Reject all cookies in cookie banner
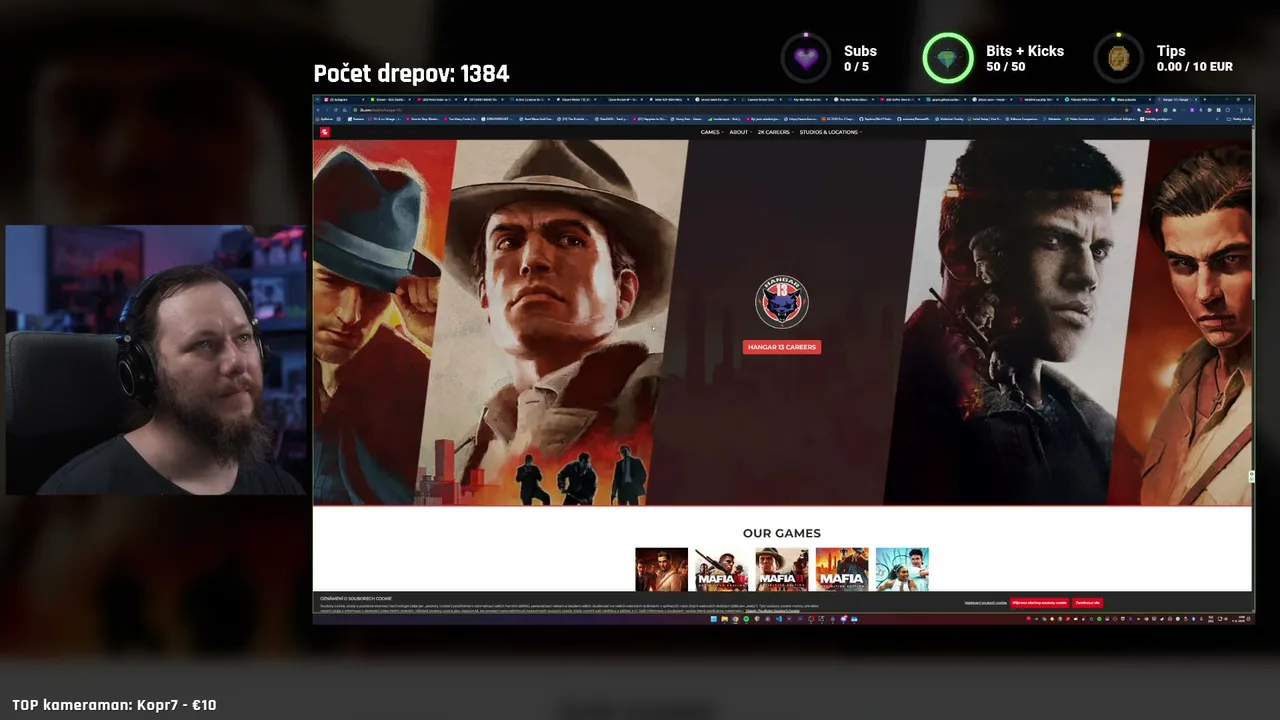Image resolution: width=1280 pixels, height=720 pixels. [1088, 603]
